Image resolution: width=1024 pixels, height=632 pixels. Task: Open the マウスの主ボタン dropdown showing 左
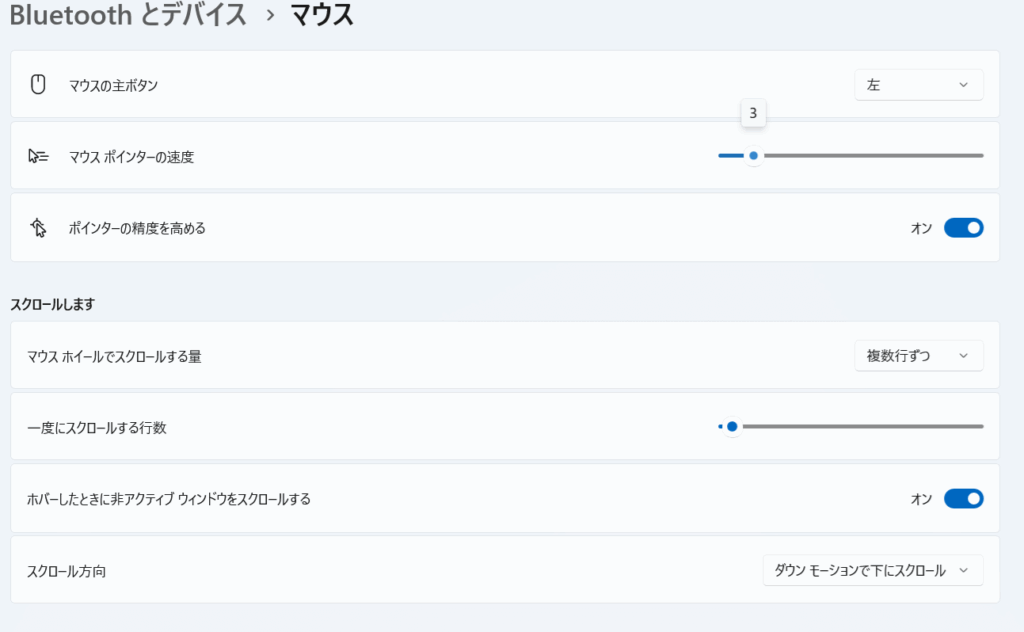click(x=918, y=85)
